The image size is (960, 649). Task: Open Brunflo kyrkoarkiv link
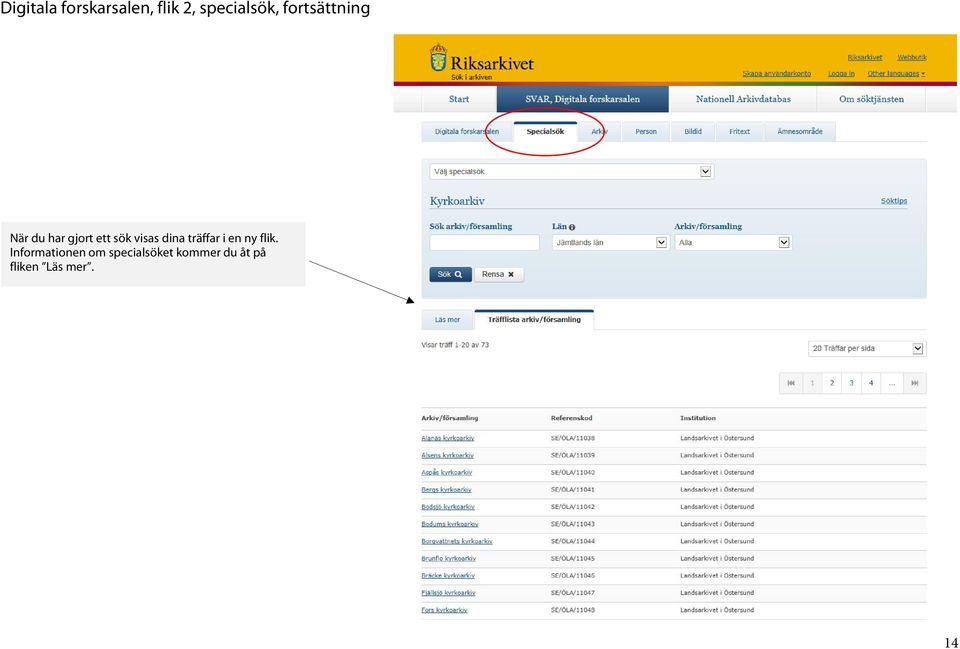pyautogui.click(x=448, y=558)
